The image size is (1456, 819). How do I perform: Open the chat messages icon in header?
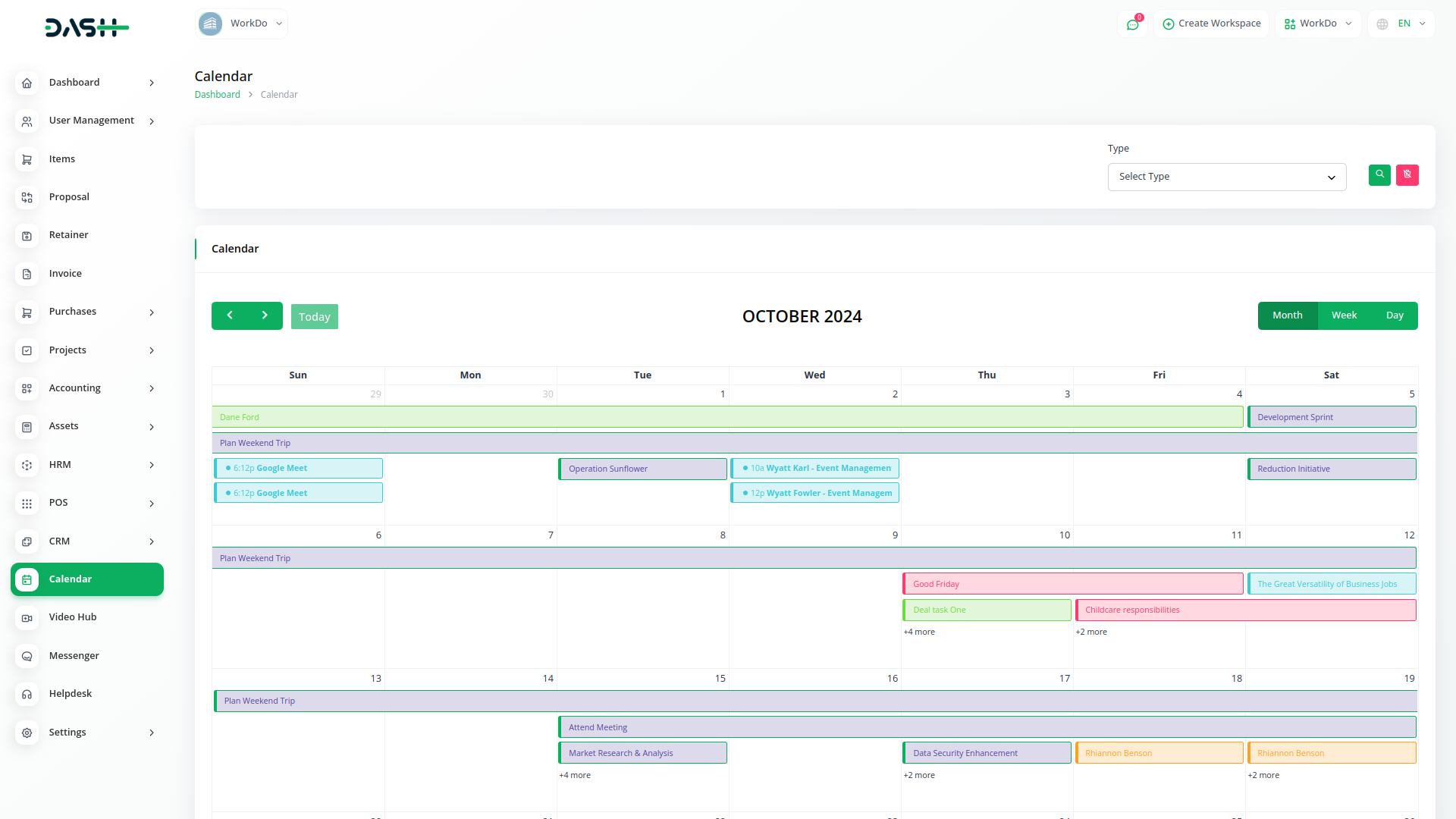click(x=1132, y=24)
